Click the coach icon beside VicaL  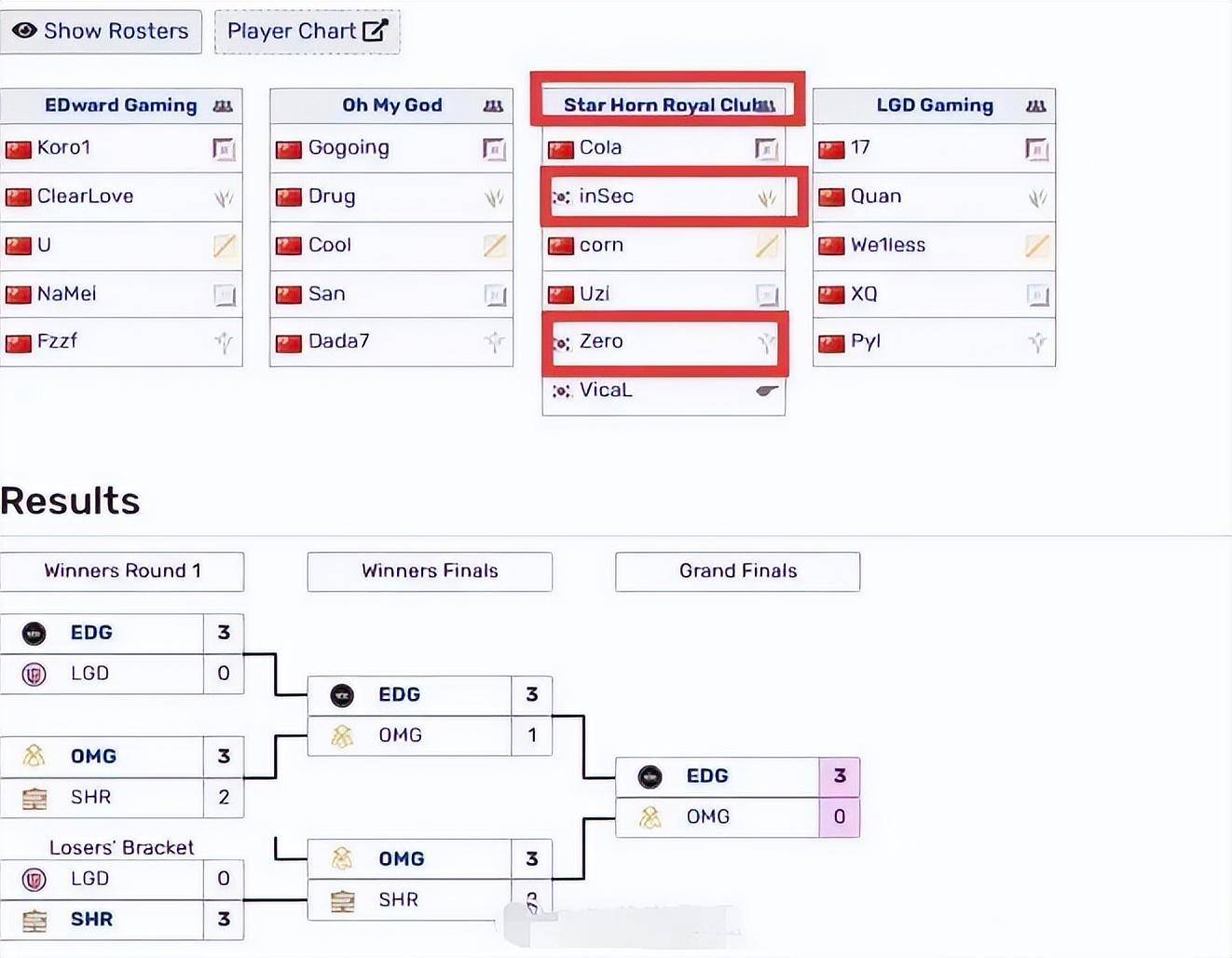[x=766, y=390]
